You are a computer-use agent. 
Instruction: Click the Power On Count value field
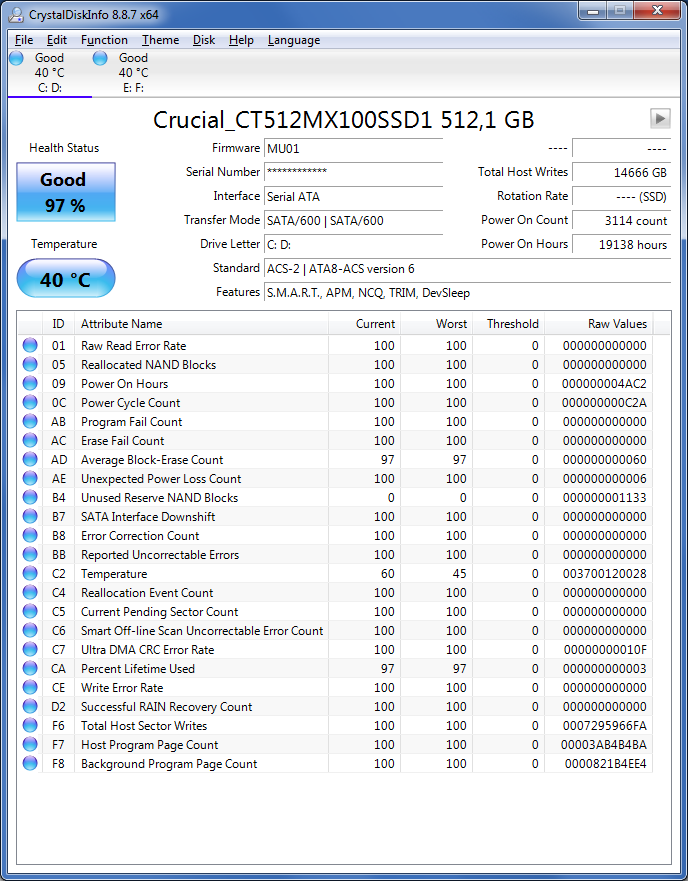pyautogui.click(x=621, y=220)
